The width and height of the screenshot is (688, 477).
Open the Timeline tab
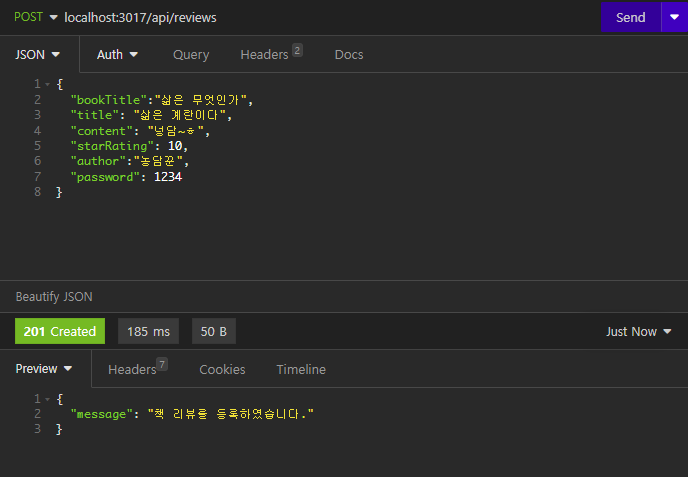(x=301, y=369)
